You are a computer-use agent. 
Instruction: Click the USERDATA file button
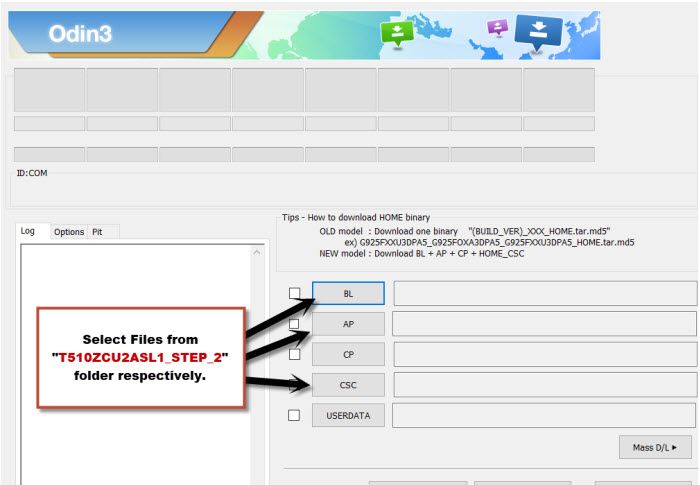348,415
